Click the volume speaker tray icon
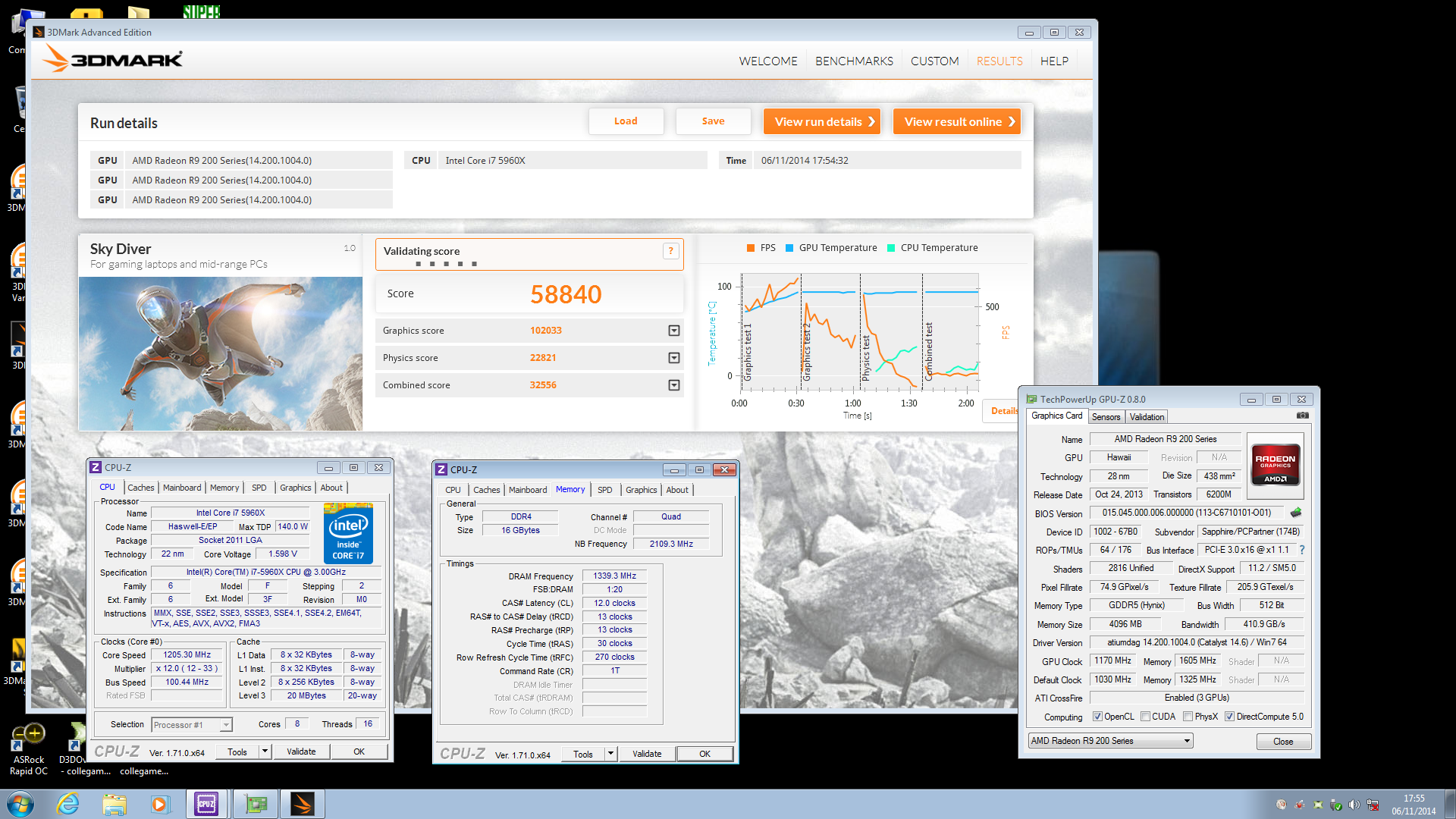1456x819 pixels. click(x=1354, y=805)
